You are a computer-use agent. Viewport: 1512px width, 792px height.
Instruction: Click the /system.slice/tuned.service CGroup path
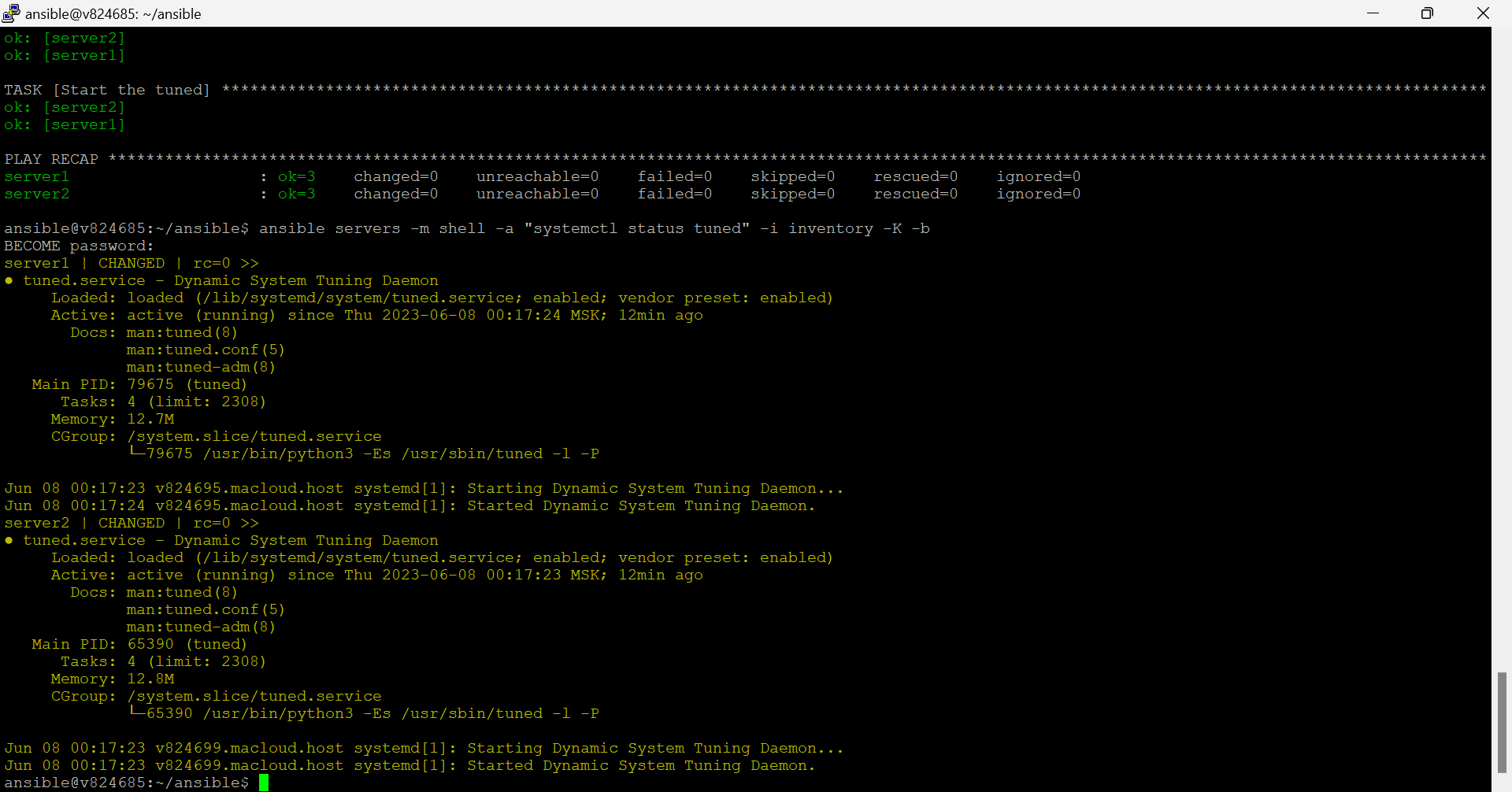(x=255, y=435)
